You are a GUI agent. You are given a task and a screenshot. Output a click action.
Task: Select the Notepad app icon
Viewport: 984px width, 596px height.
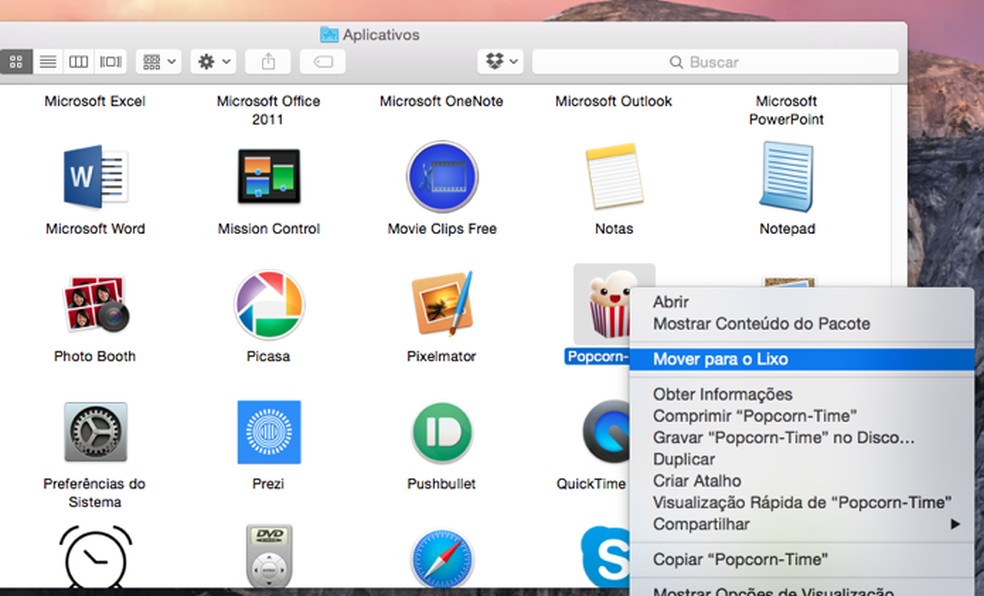pyautogui.click(x=787, y=177)
